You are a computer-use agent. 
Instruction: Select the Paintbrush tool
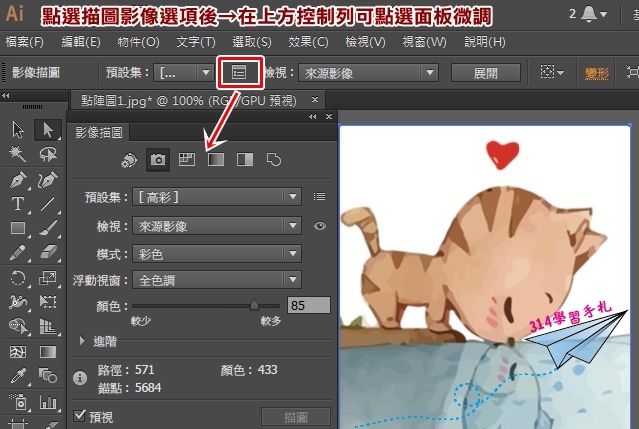tap(48, 228)
